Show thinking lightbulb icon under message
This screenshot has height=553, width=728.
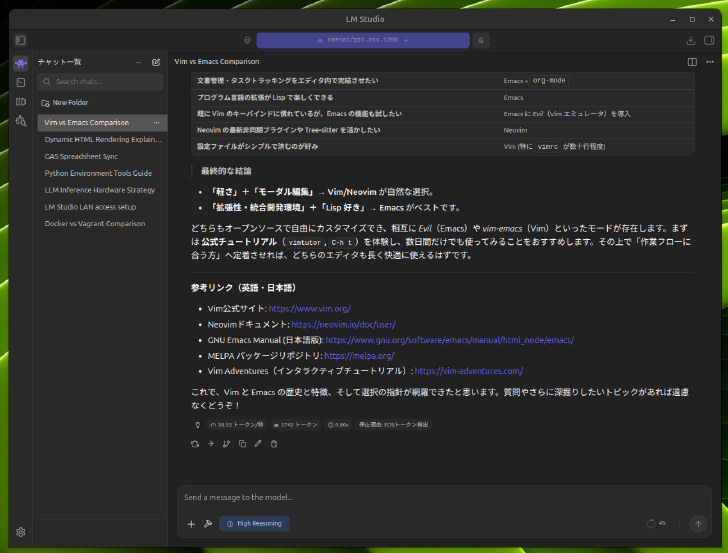coord(198,425)
